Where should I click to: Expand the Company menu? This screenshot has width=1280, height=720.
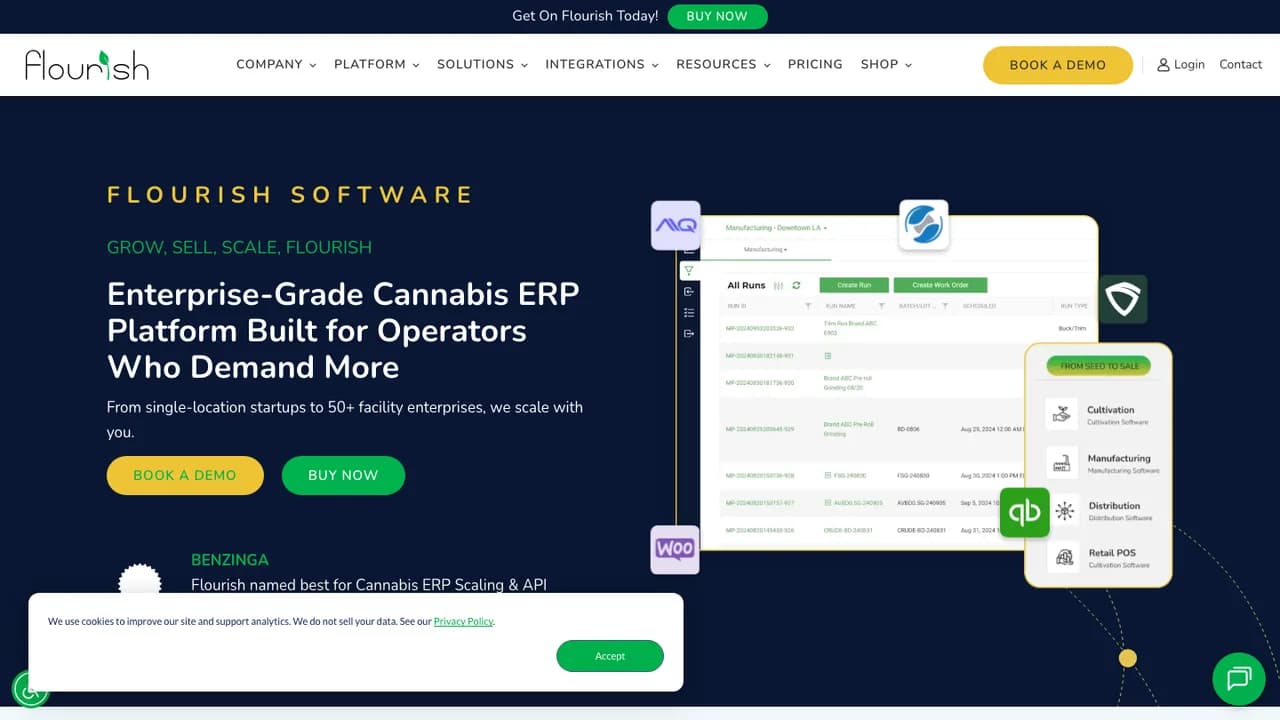(x=276, y=64)
